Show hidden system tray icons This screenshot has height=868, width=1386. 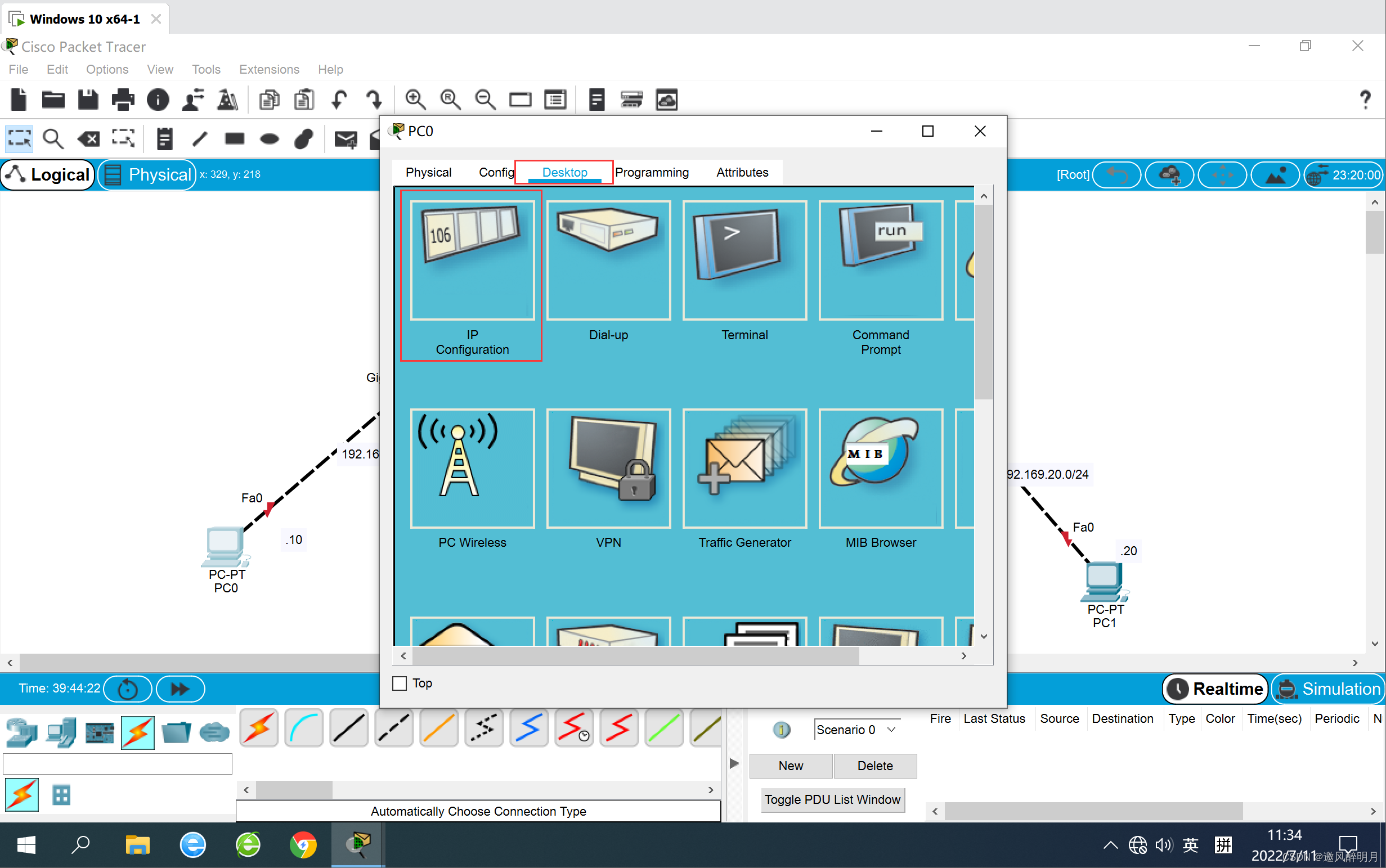click(1110, 845)
